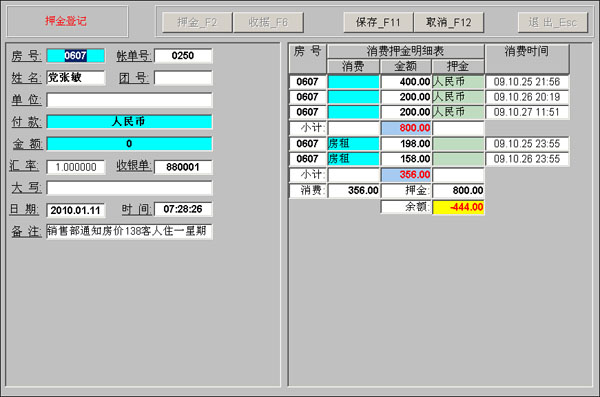Open the 付款 payment type field 人民币
Image resolution: width=600 pixels, height=397 pixels.
129,122
